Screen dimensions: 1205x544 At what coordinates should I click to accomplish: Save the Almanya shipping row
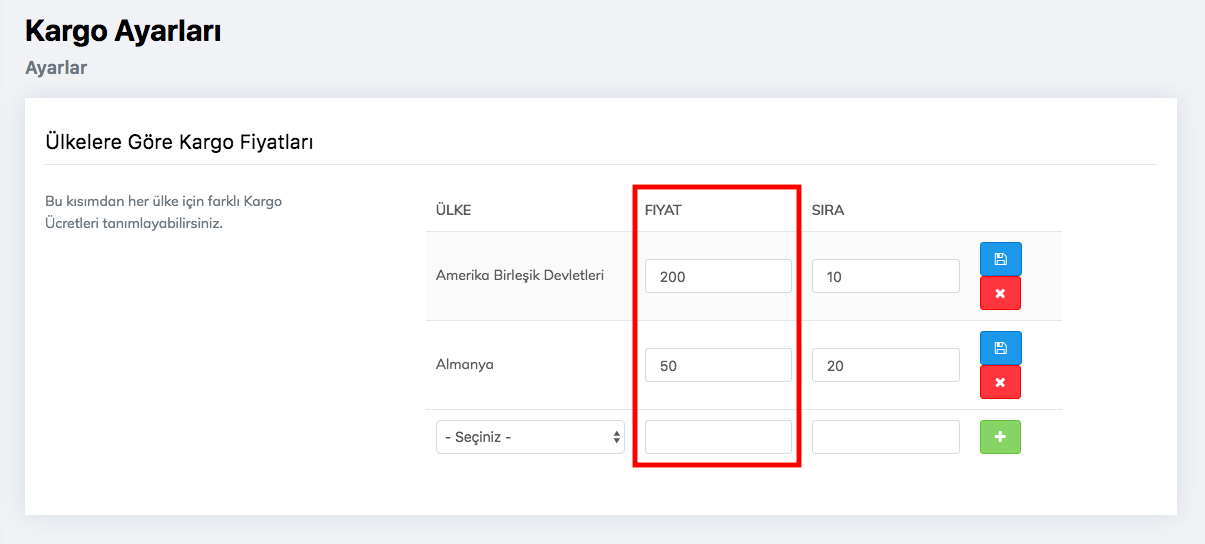pyautogui.click(x=1000, y=348)
